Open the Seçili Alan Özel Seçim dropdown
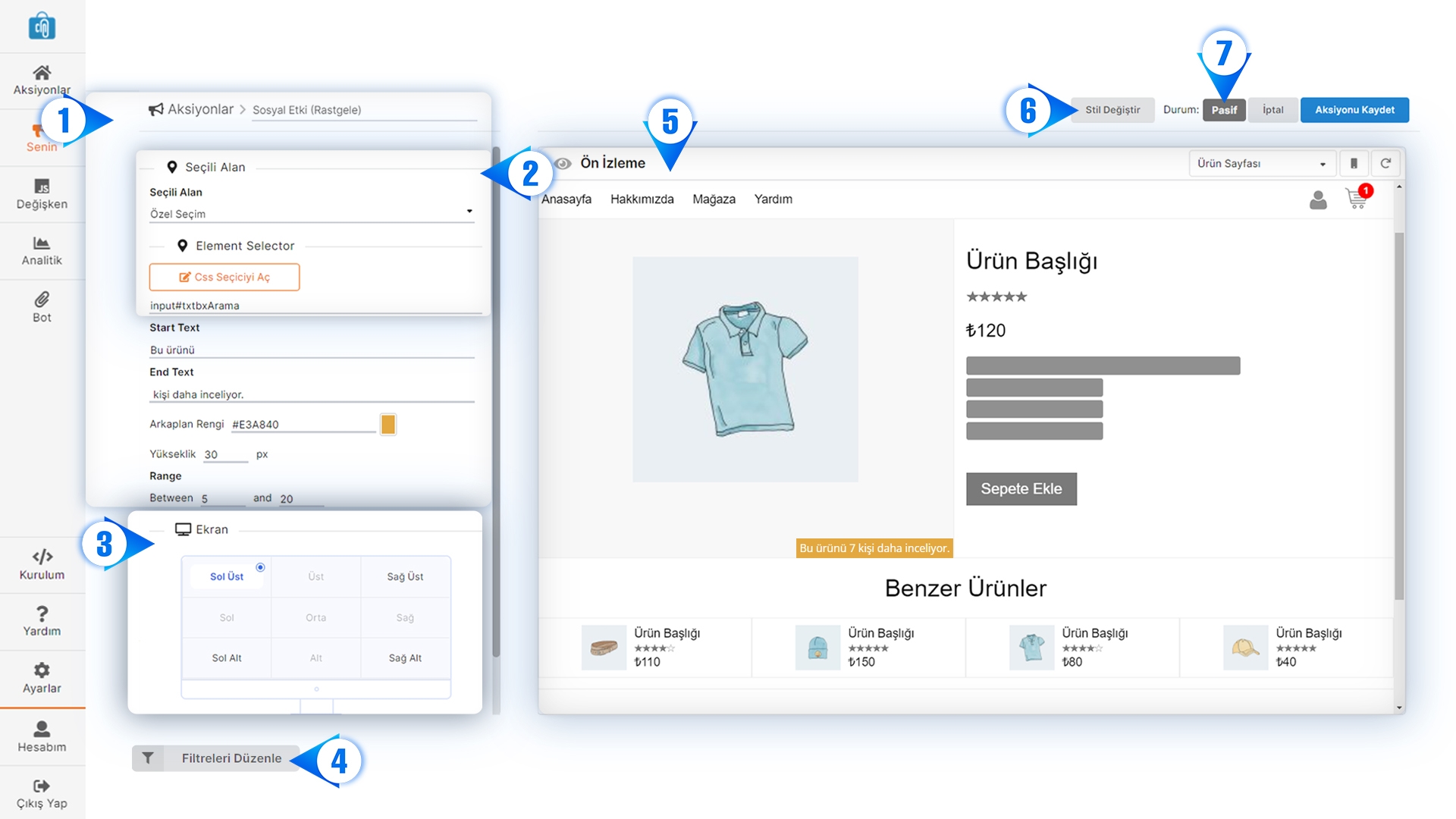The height and width of the screenshot is (819, 1456). (311, 214)
